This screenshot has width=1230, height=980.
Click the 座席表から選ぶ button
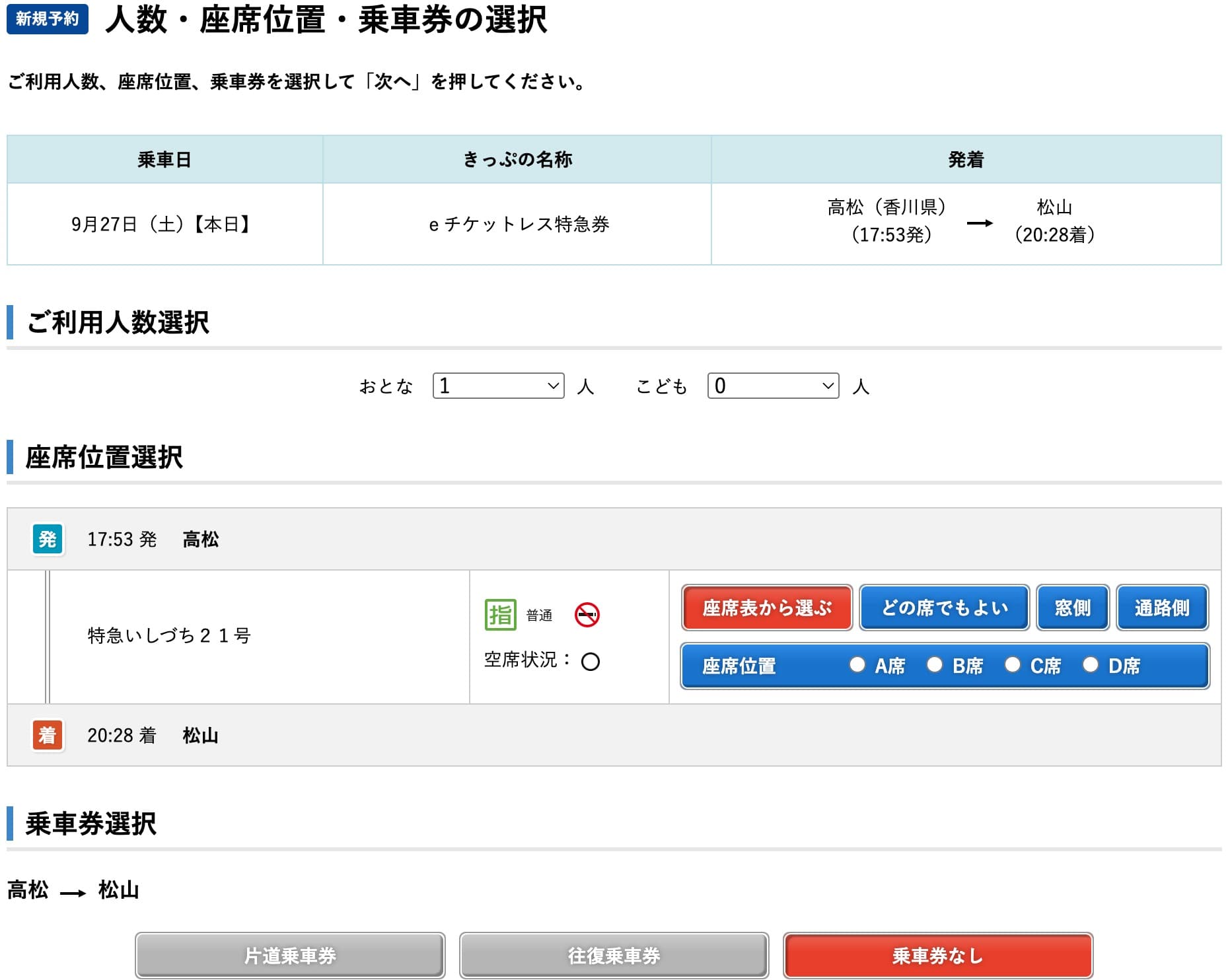point(767,608)
